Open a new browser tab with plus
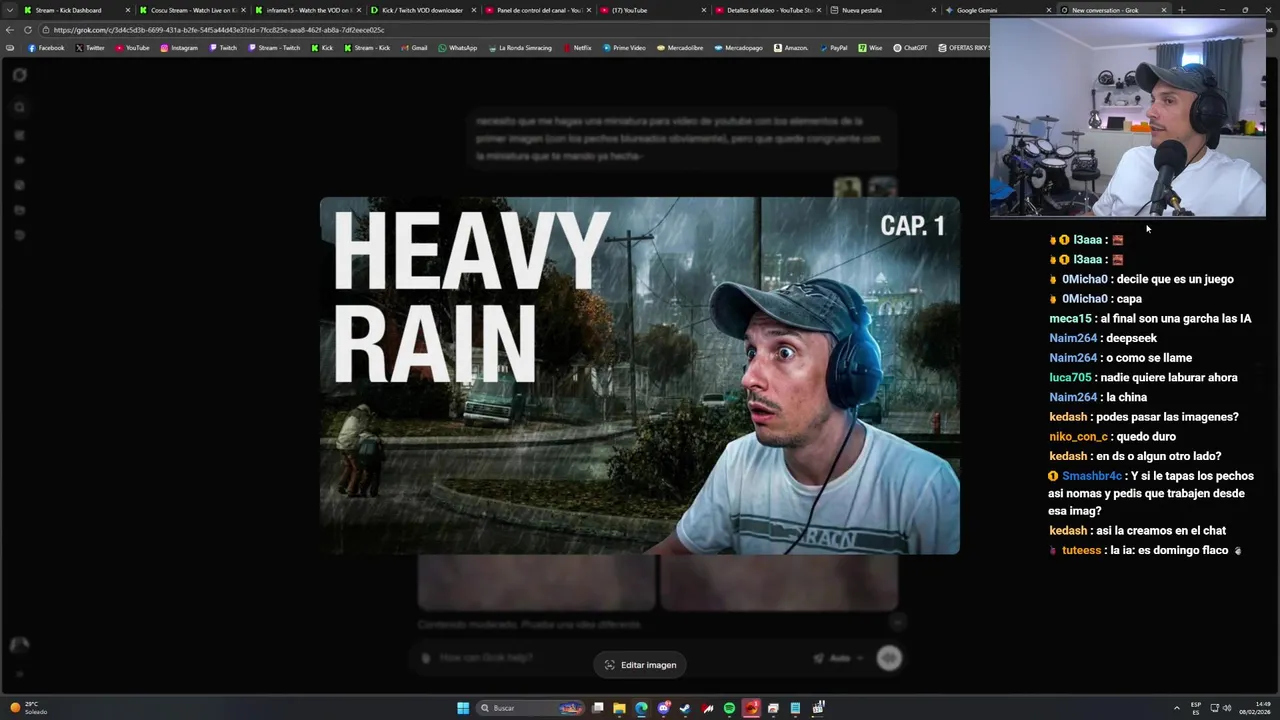The width and height of the screenshot is (1280, 720). (x=1181, y=10)
